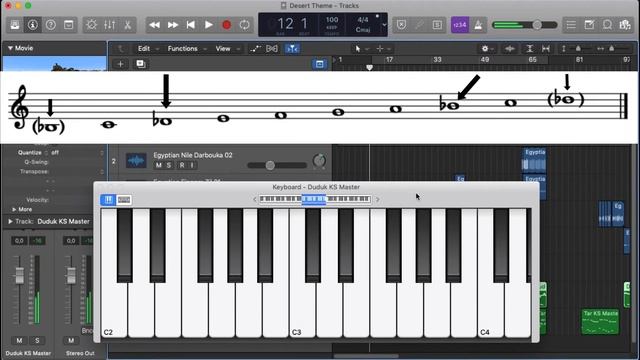The height and width of the screenshot is (360, 640).
Task: Open the pointer left-click tool menu
Action: click(x=361, y=49)
